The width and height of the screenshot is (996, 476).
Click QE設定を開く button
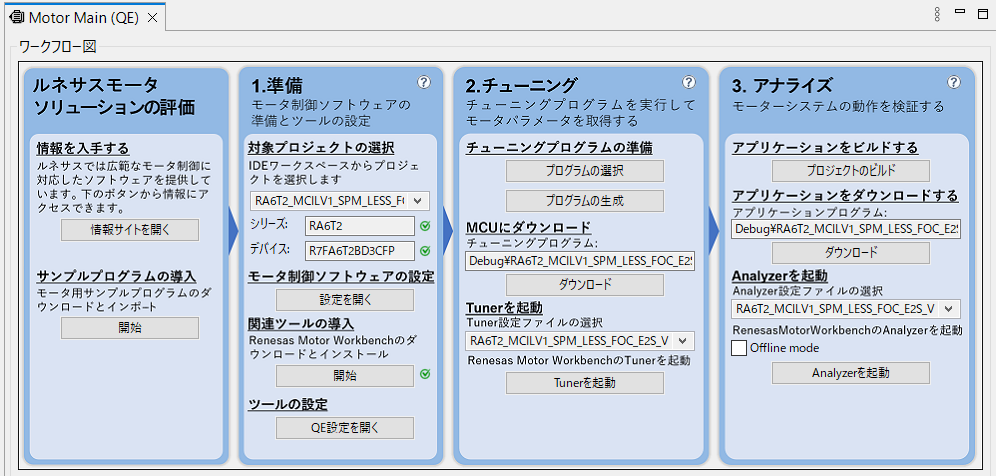point(345,428)
